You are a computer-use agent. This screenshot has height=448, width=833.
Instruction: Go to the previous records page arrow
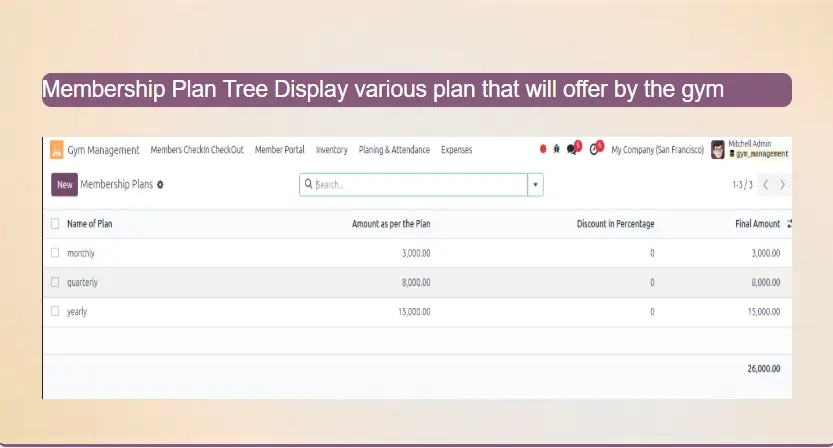765,185
